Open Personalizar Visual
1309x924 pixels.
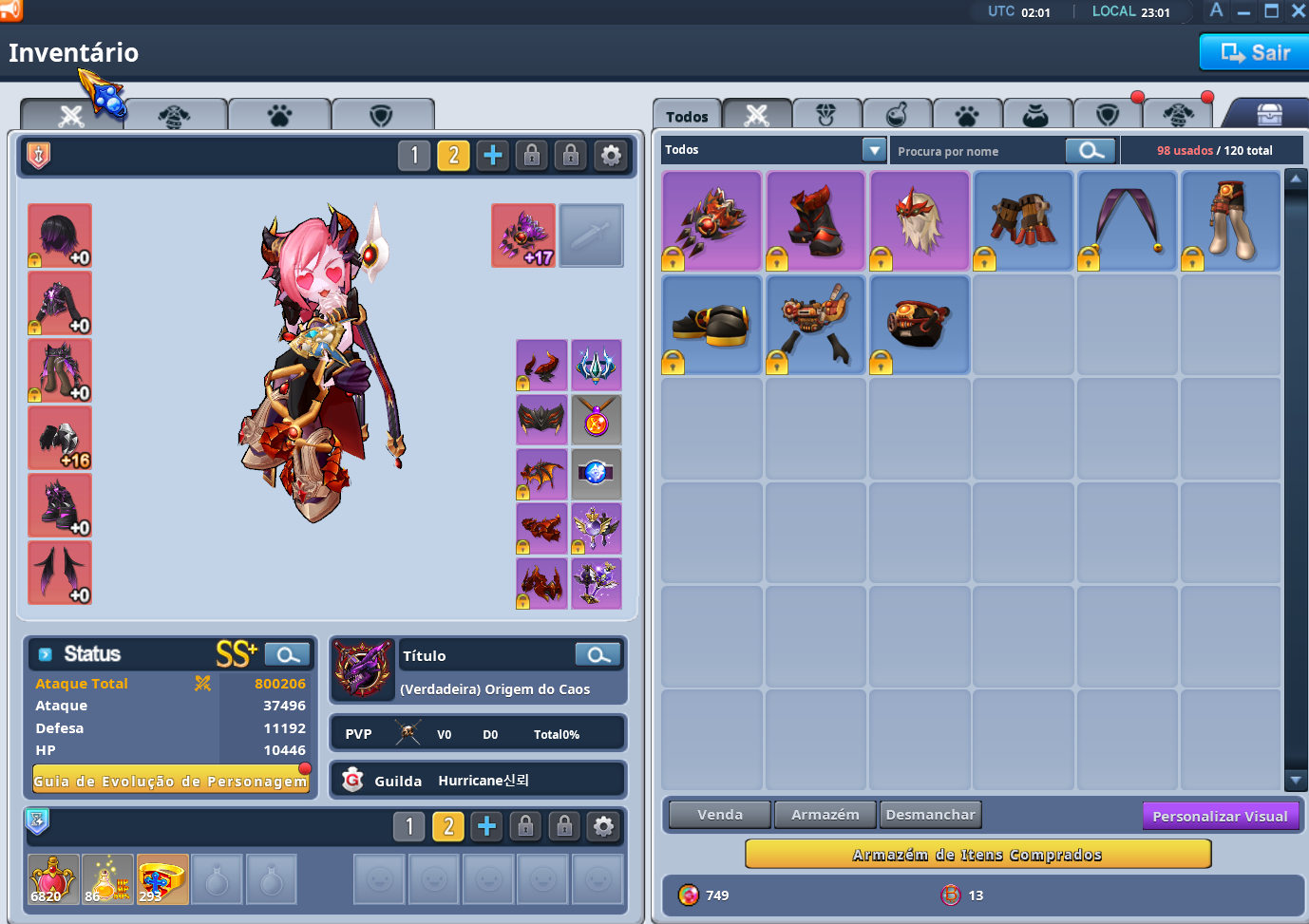(x=1221, y=816)
